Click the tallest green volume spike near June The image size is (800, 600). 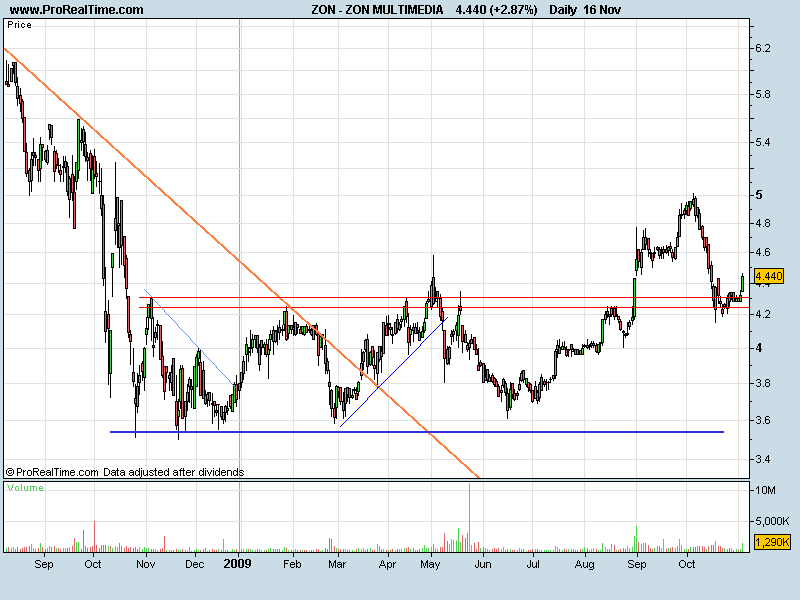[469, 516]
